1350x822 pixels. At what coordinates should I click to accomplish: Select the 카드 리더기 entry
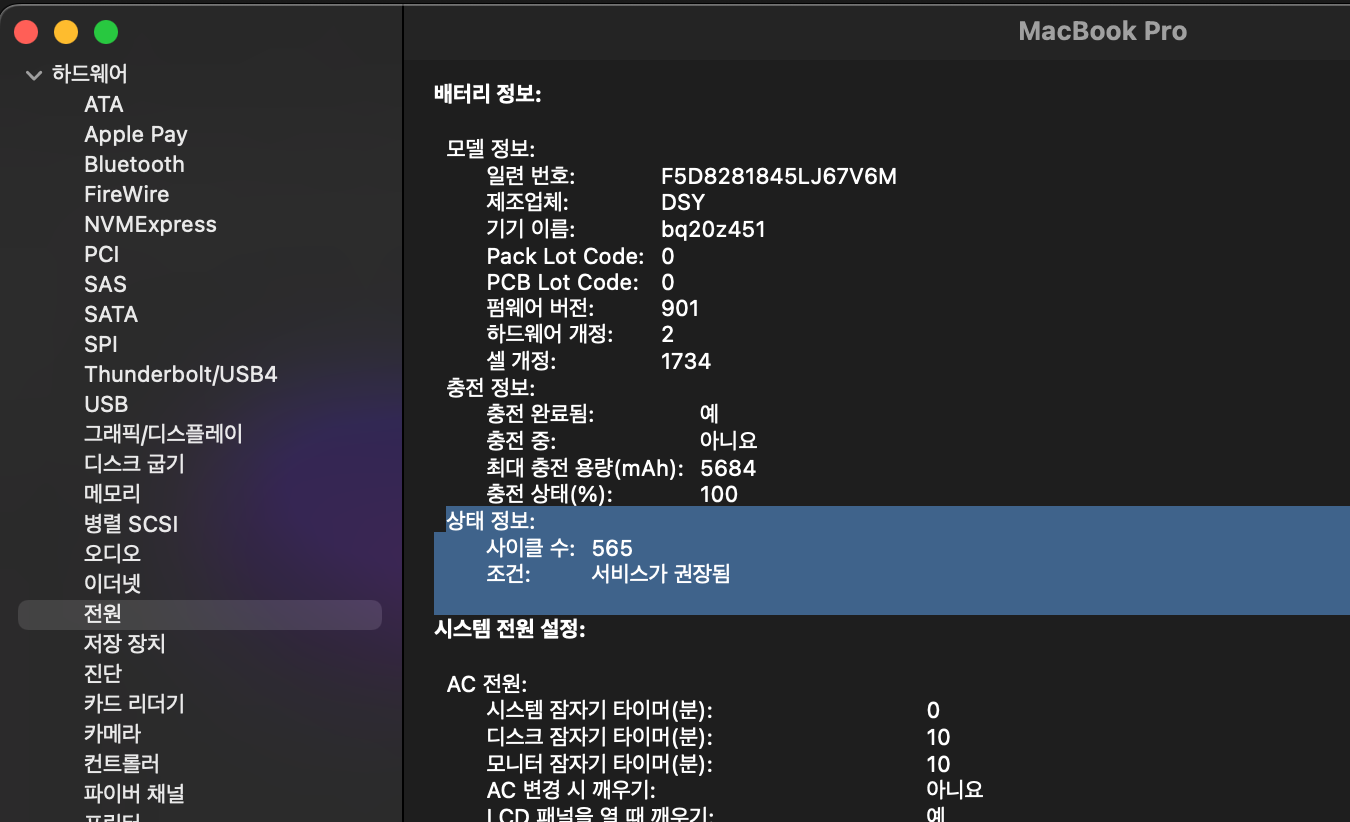(x=131, y=703)
